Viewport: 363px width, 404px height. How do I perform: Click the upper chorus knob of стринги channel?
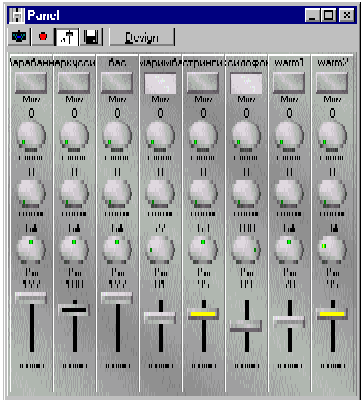[x=203, y=136]
